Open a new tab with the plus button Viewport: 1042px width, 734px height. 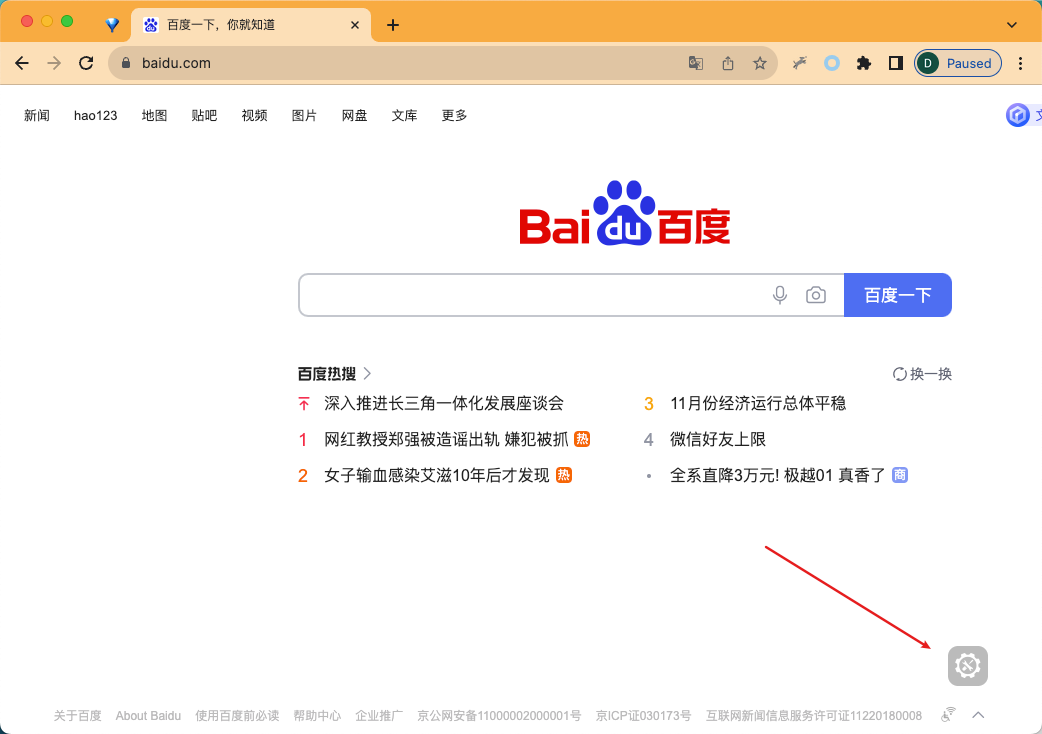pos(393,25)
